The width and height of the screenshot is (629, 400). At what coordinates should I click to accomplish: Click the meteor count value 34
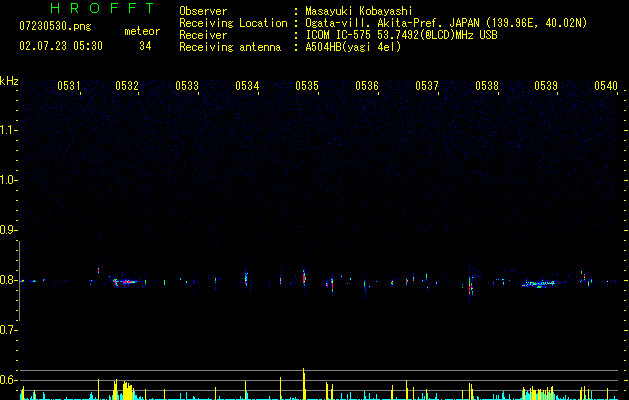point(145,46)
